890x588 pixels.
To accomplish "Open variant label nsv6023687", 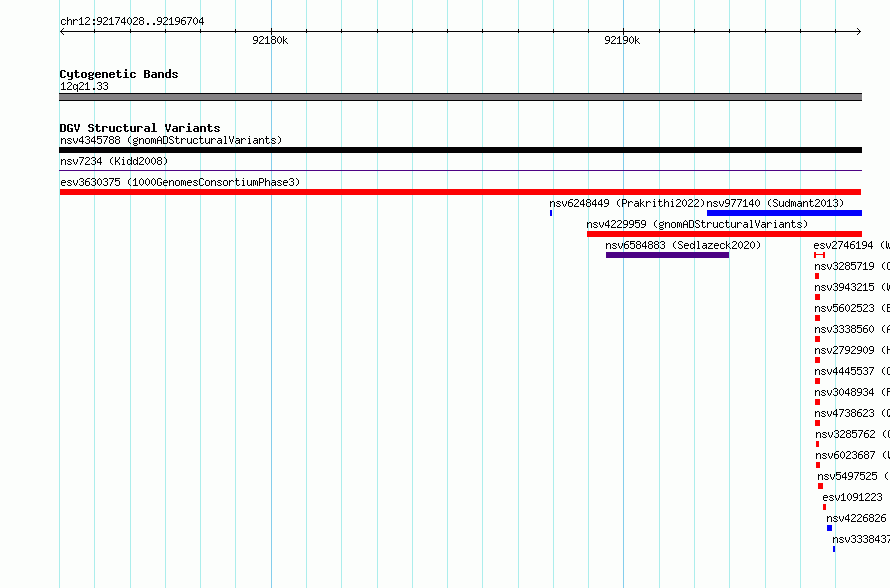I will (845, 455).
